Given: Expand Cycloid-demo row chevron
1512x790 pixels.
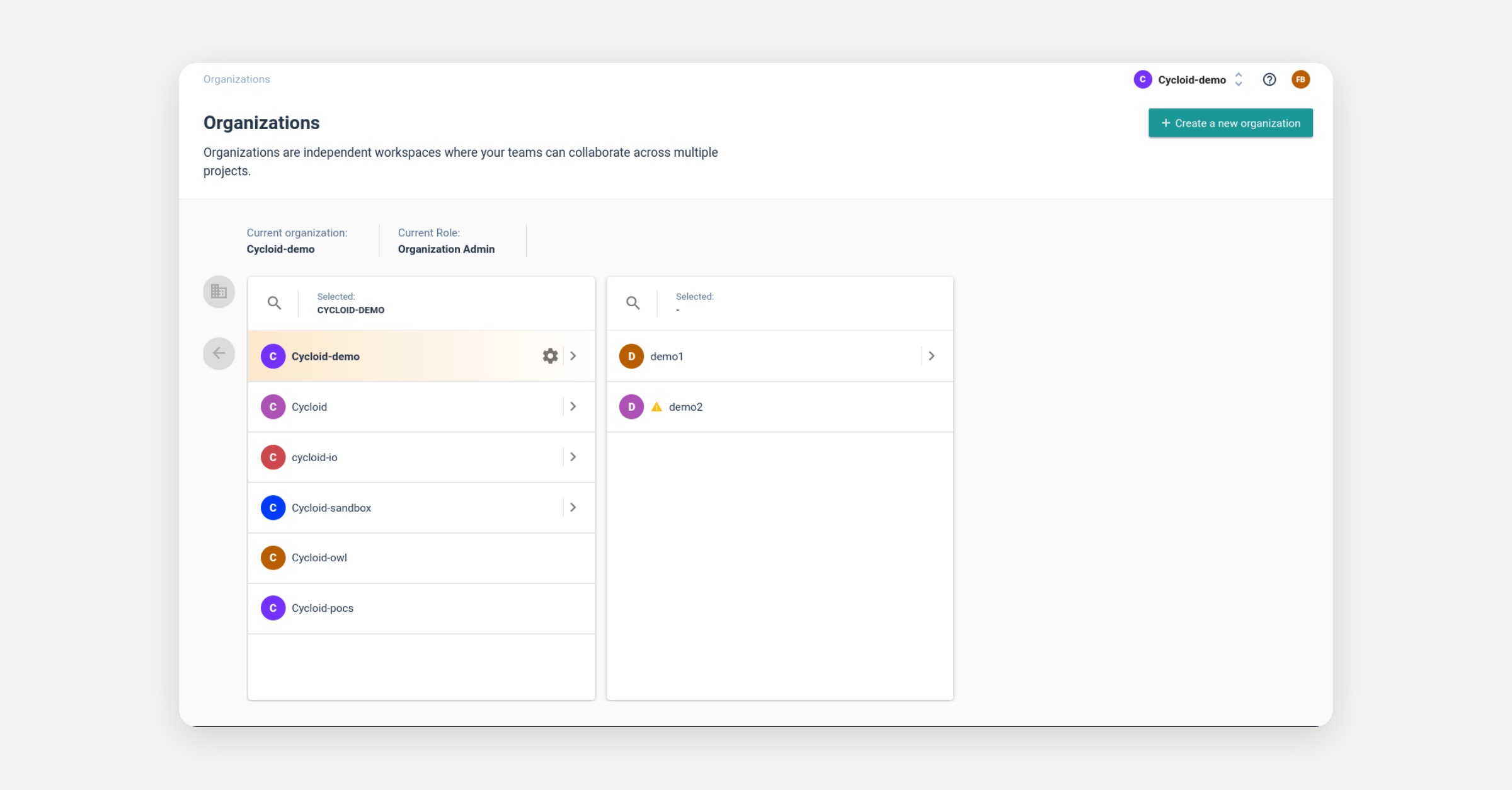Looking at the screenshot, I should click(573, 356).
